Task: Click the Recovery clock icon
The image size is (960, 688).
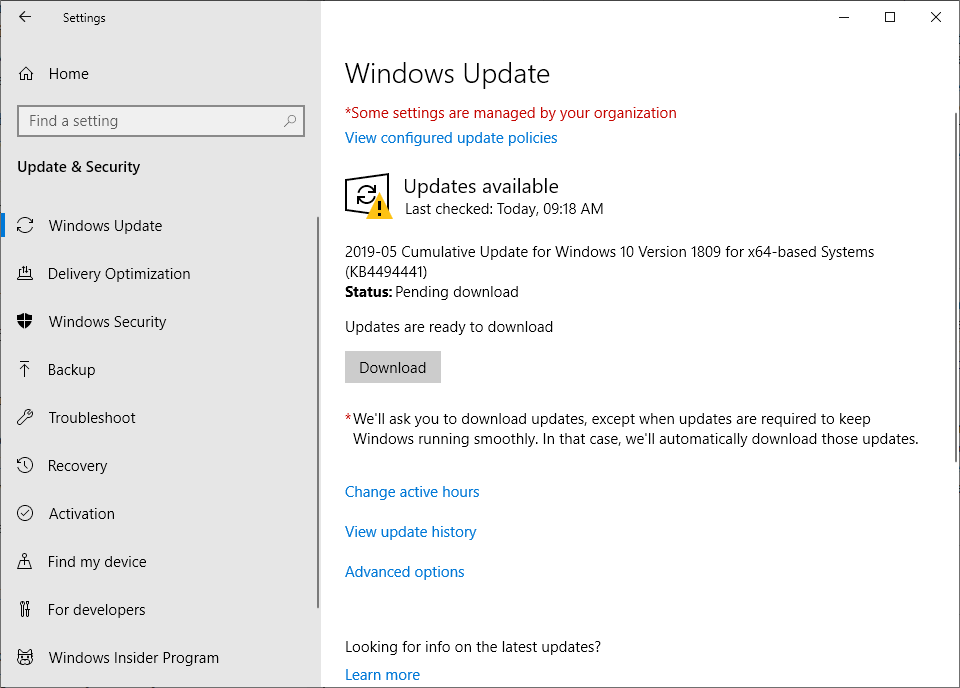Action: 25,465
